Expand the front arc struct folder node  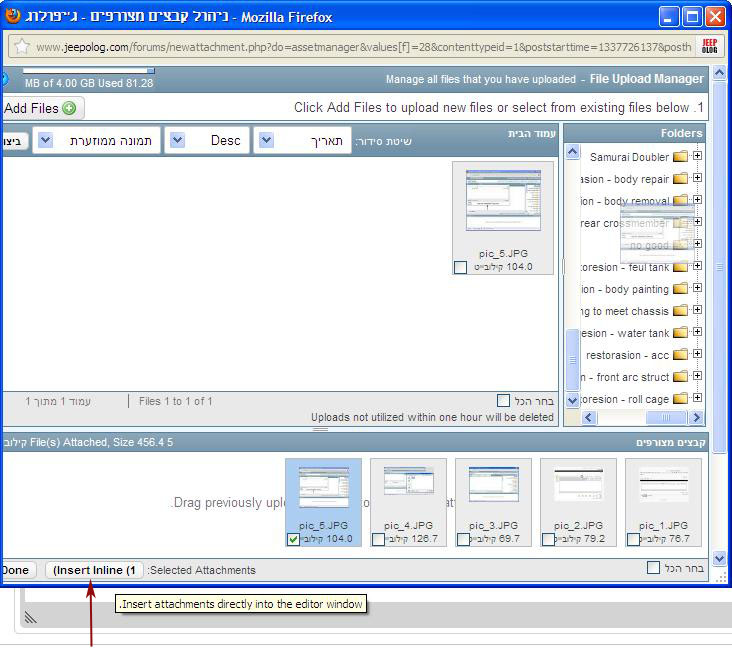coord(697,377)
